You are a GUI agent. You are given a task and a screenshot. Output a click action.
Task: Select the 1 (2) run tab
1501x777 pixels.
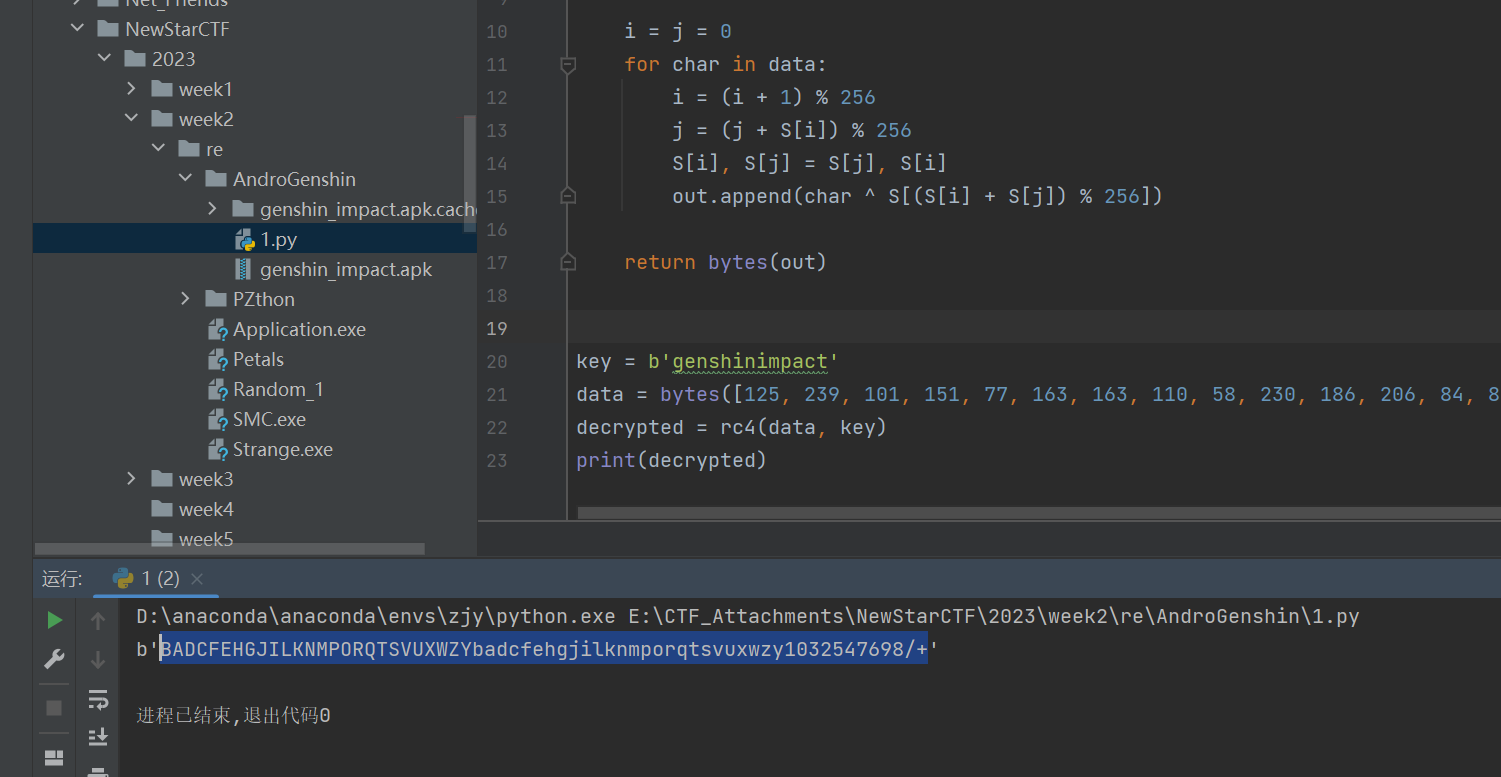click(150, 579)
